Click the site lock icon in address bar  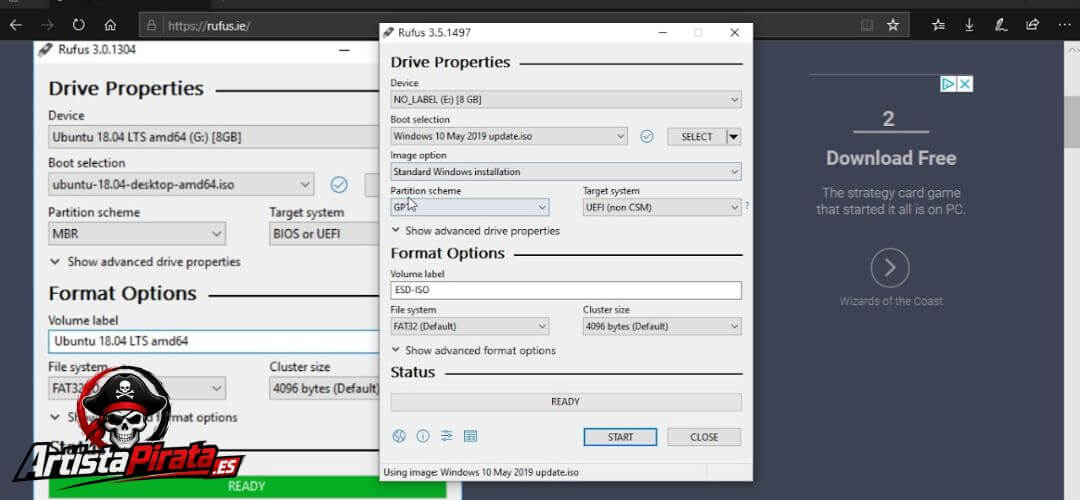pyautogui.click(x=152, y=26)
